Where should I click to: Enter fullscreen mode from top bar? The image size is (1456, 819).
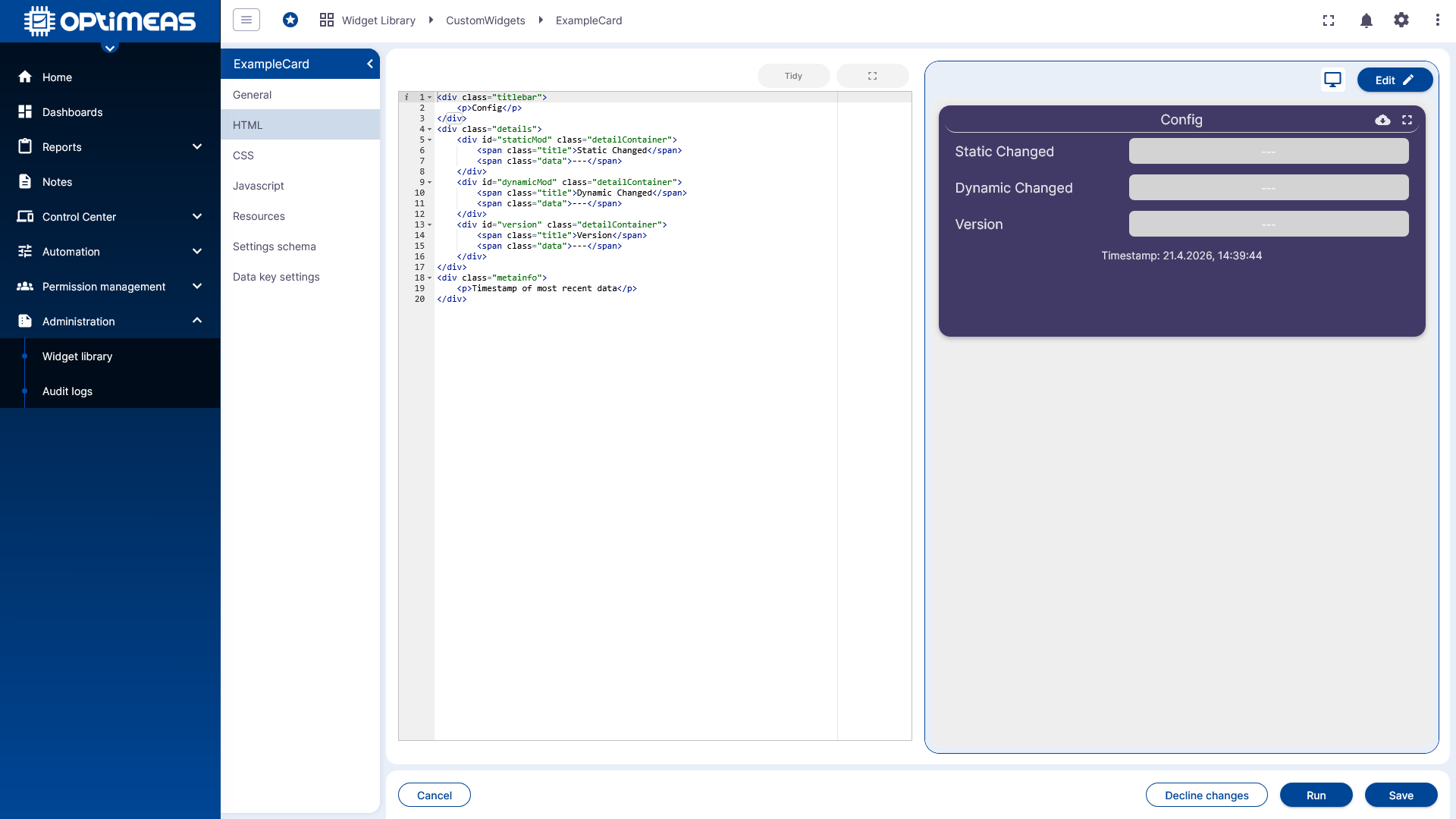[x=1329, y=20]
